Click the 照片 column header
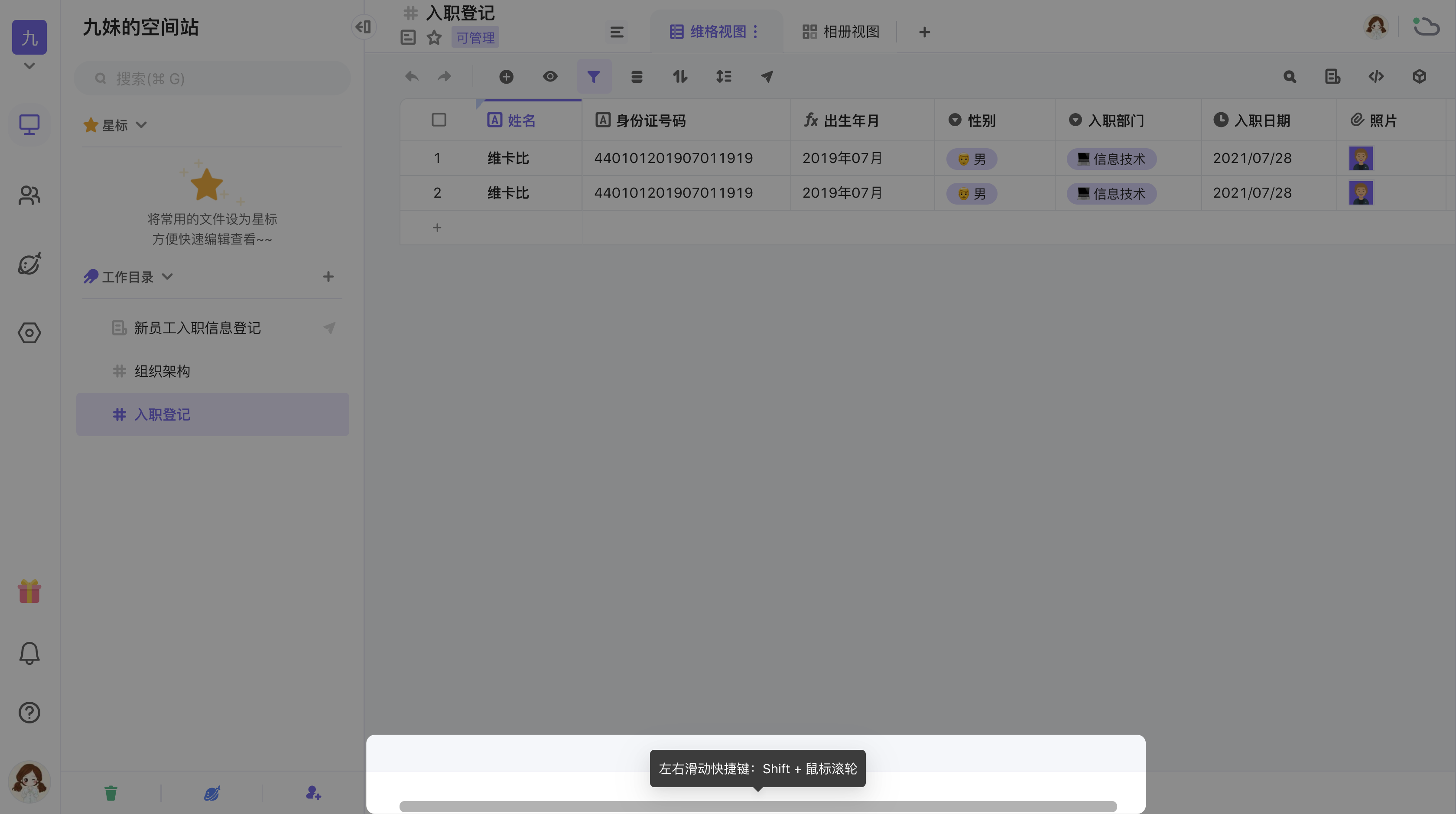Screen dimensions: 1456x814 tap(1391, 120)
